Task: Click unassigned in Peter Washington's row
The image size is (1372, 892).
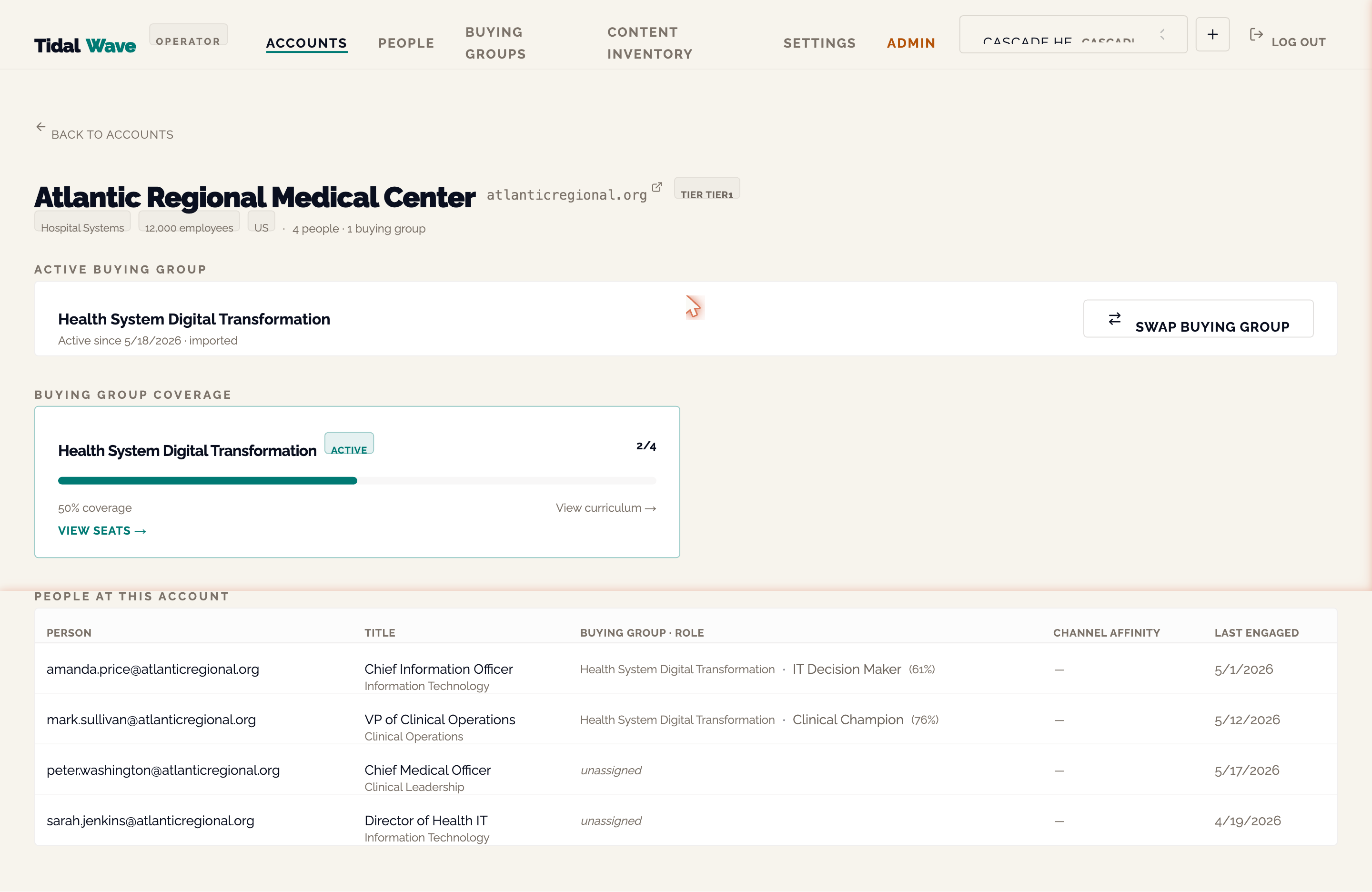Action: 610,770
